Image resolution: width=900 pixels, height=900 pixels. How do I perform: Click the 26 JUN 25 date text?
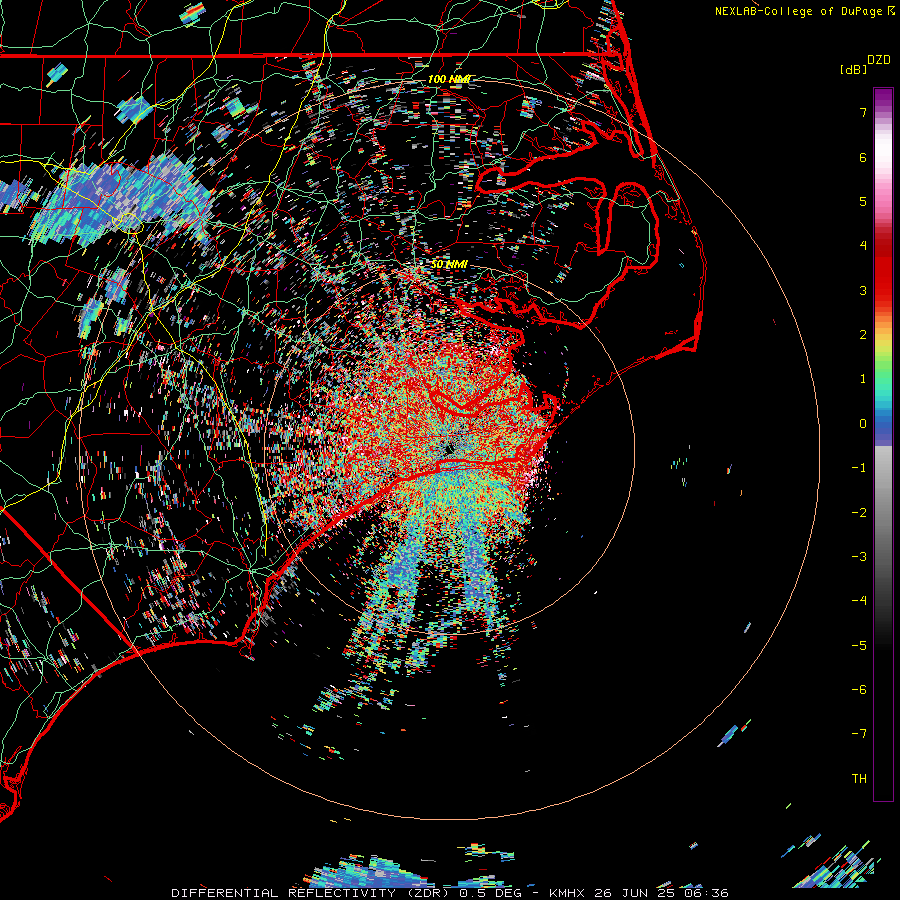click(x=635, y=893)
